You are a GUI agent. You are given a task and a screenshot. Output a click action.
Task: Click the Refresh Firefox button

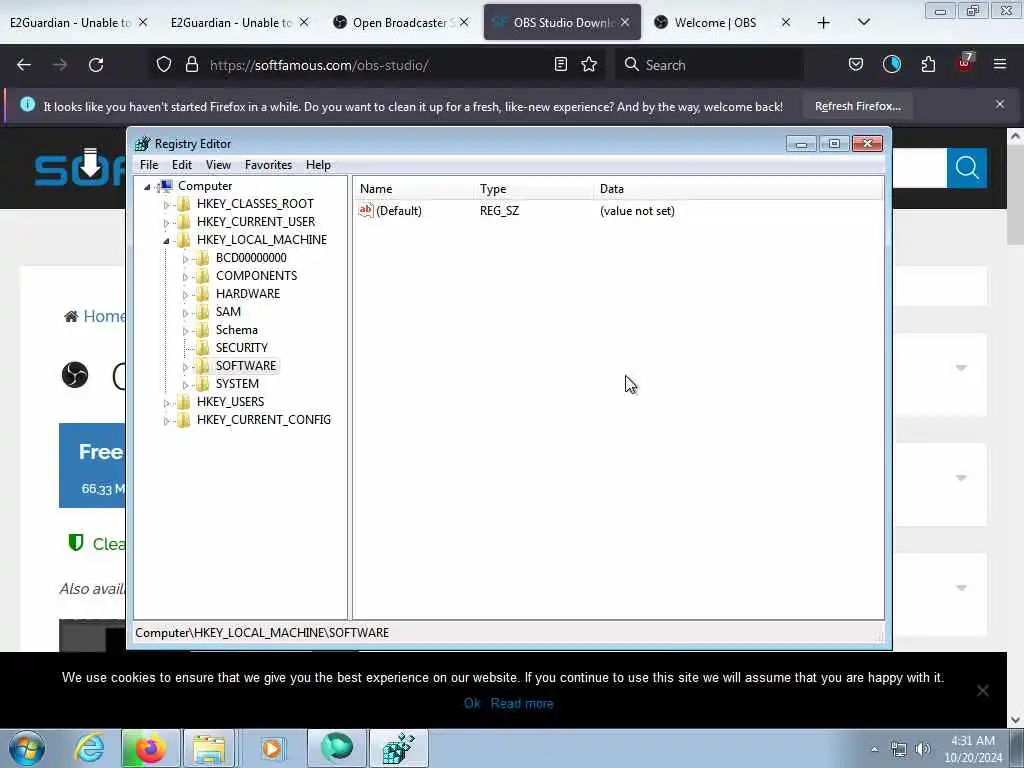[857, 106]
